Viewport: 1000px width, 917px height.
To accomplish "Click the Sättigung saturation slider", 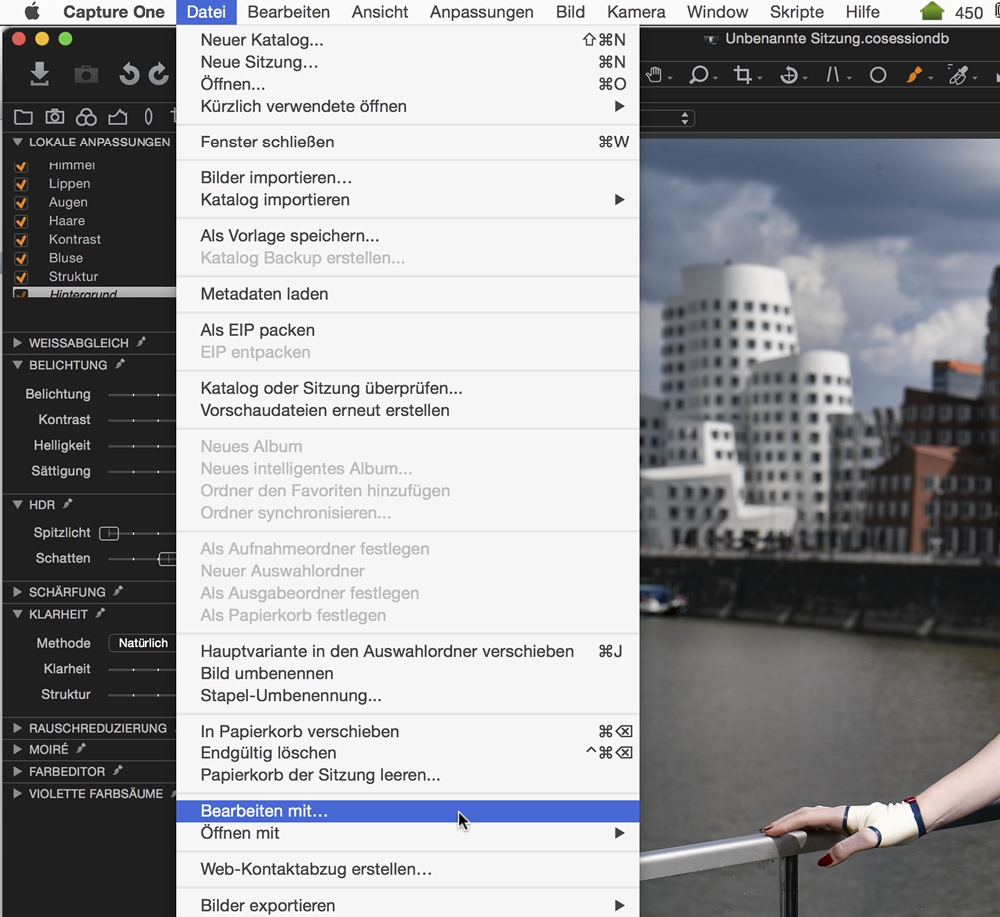I will click(142, 471).
